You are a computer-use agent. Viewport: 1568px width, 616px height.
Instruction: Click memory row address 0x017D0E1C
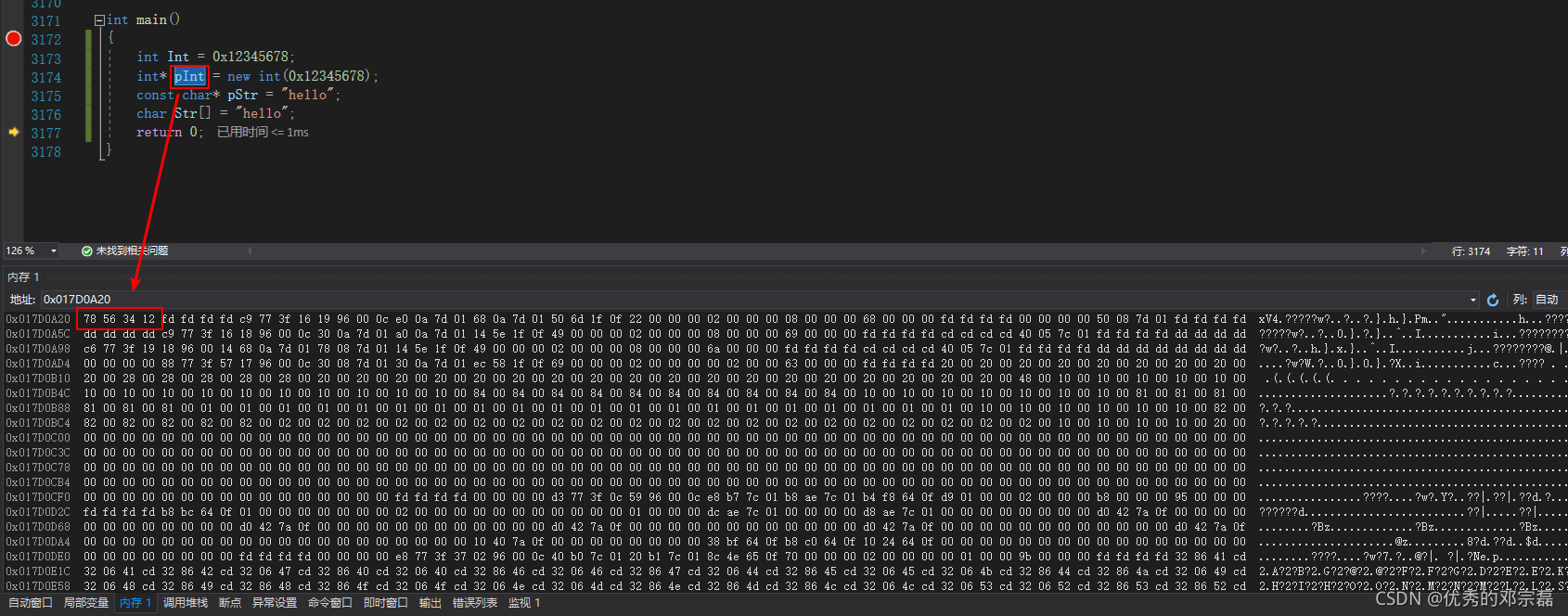[38, 571]
